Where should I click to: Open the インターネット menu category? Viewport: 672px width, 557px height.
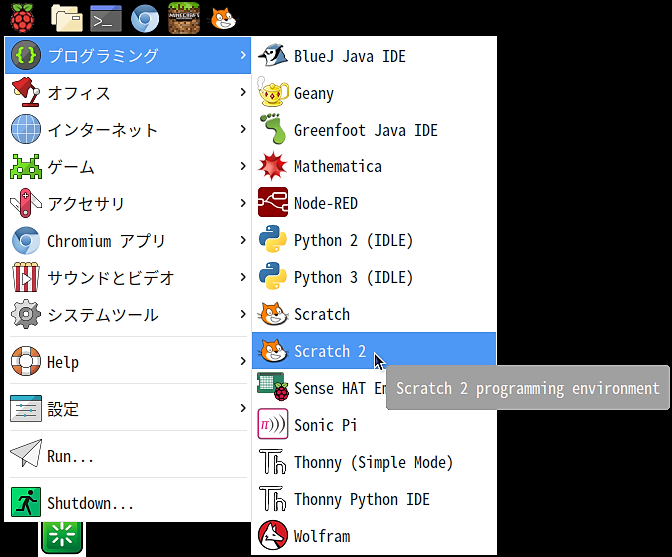pos(128,129)
